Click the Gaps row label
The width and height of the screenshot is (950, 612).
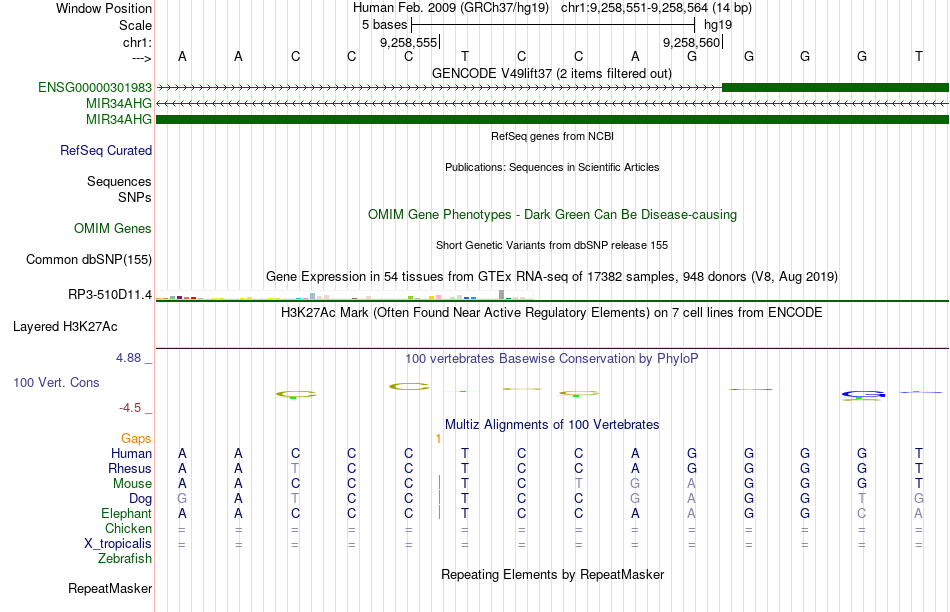pos(136,438)
